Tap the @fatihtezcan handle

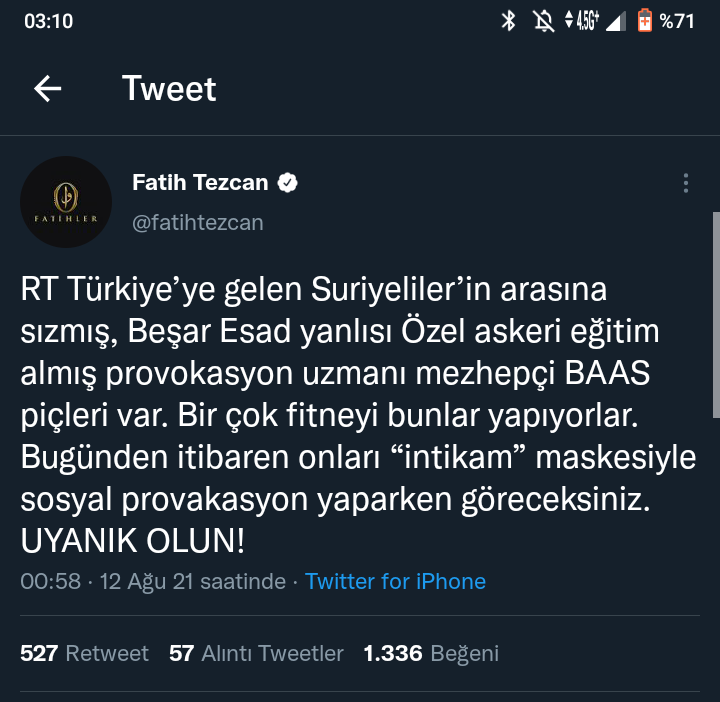point(198,222)
